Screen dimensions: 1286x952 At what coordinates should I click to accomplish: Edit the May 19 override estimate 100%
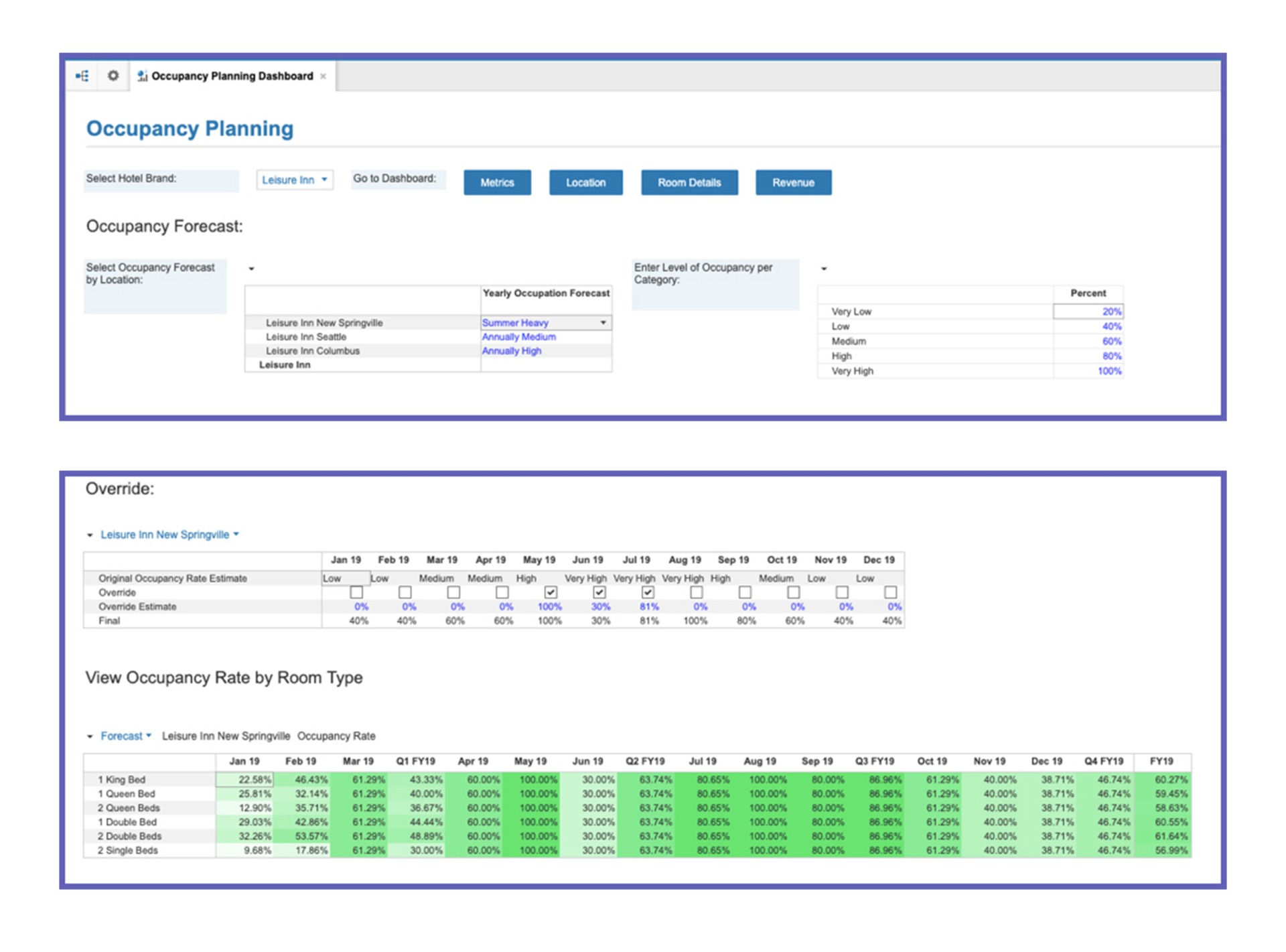[549, 607]
